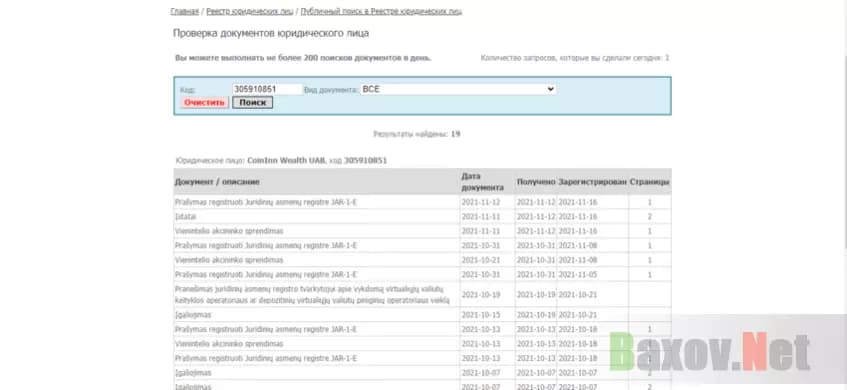Open the Pranešimas juridinių asmenų registro document

click(312, 294)
